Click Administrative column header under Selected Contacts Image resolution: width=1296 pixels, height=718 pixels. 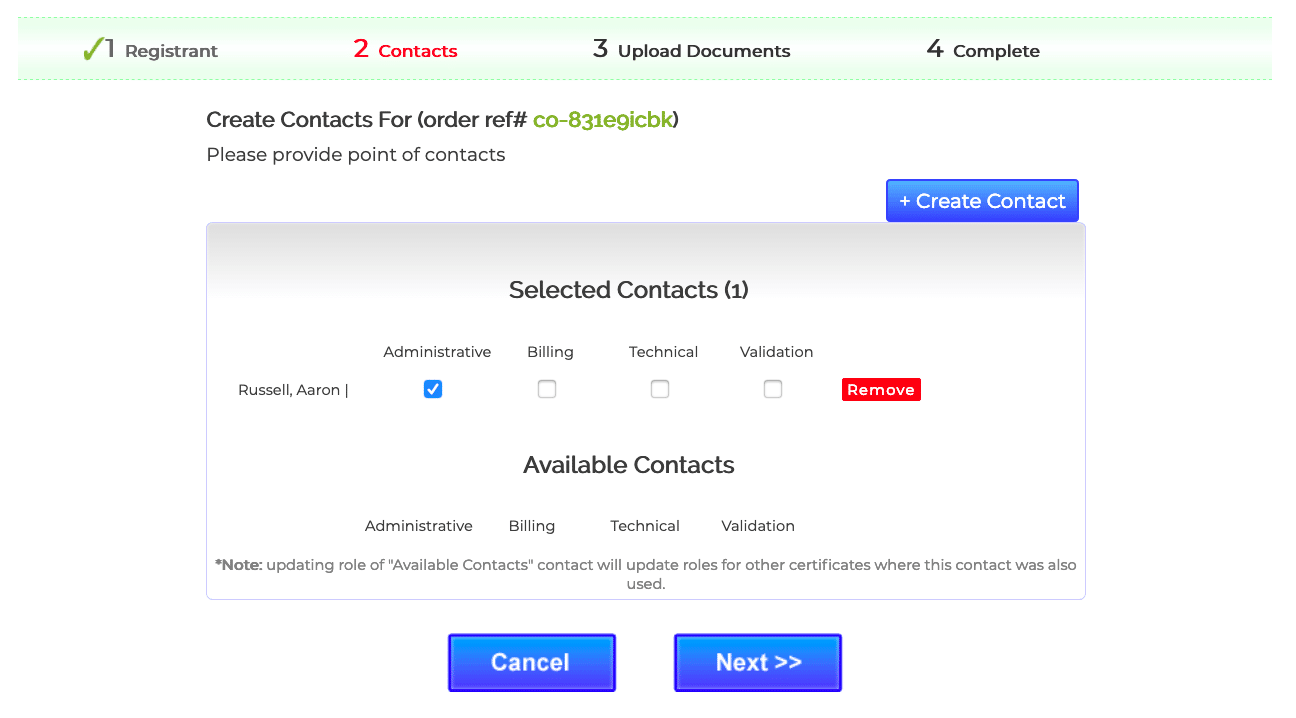tap(437, 352)
